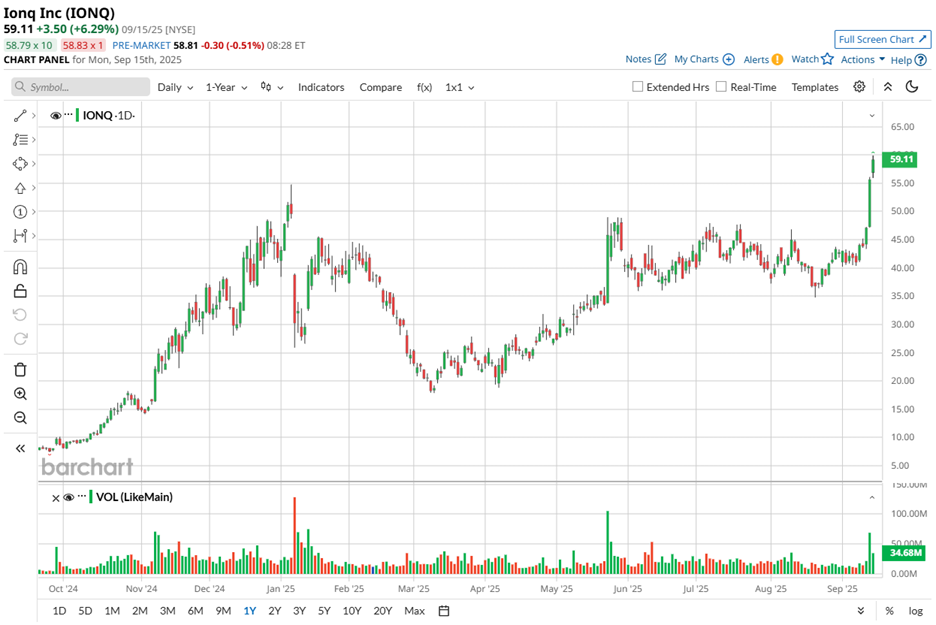936x625 pixels.
Task: Add to My Charts plus icon
Action: point(728,59)
